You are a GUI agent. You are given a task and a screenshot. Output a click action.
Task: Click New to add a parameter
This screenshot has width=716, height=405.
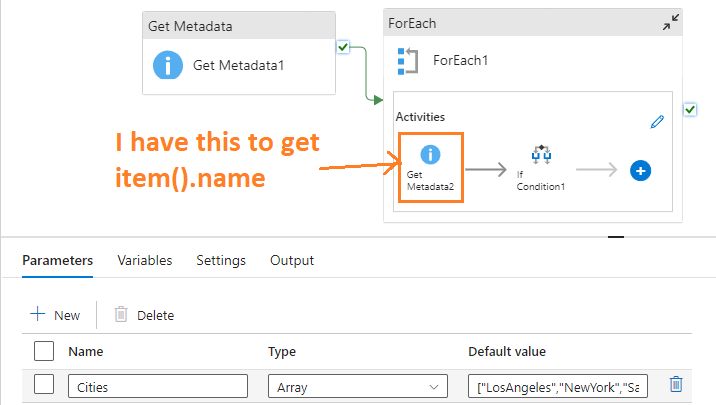55,315
